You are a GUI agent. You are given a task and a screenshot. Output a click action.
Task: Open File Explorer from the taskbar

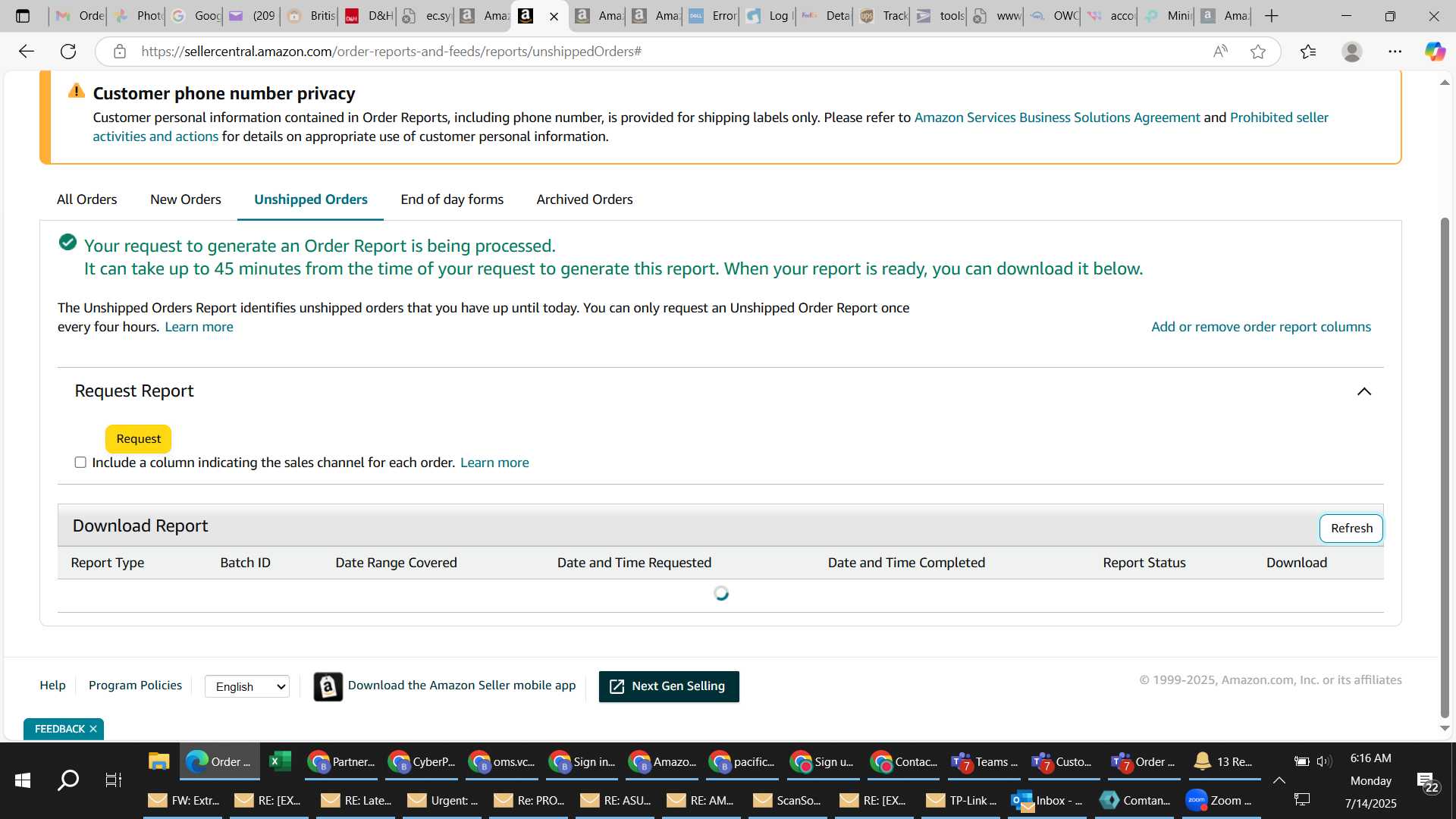click(x=158, y=761)
